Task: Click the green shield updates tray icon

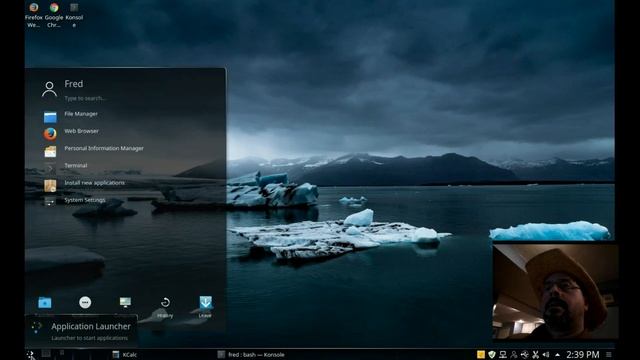Action: pyautogui.click(x=492, y=355)
